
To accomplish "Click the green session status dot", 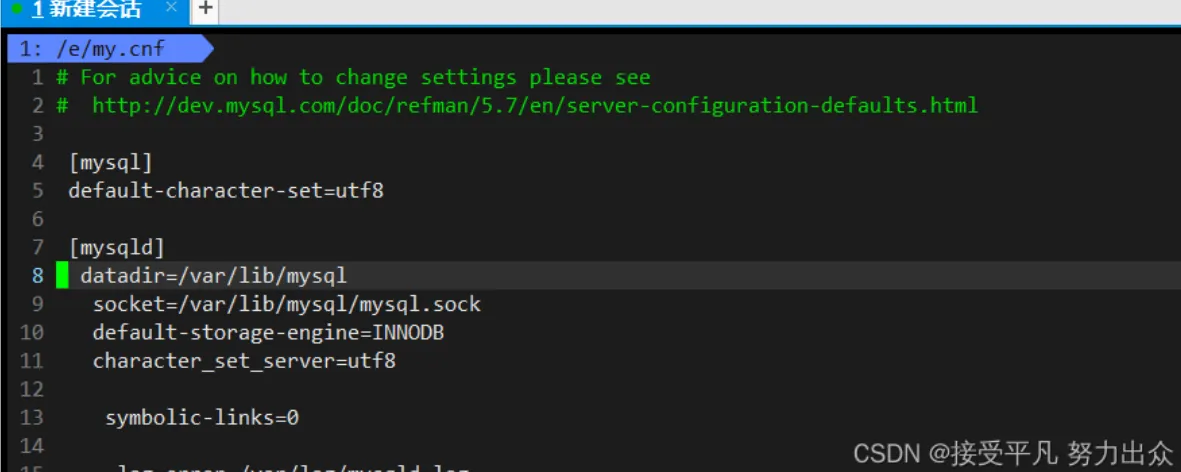I will (17, 9).
